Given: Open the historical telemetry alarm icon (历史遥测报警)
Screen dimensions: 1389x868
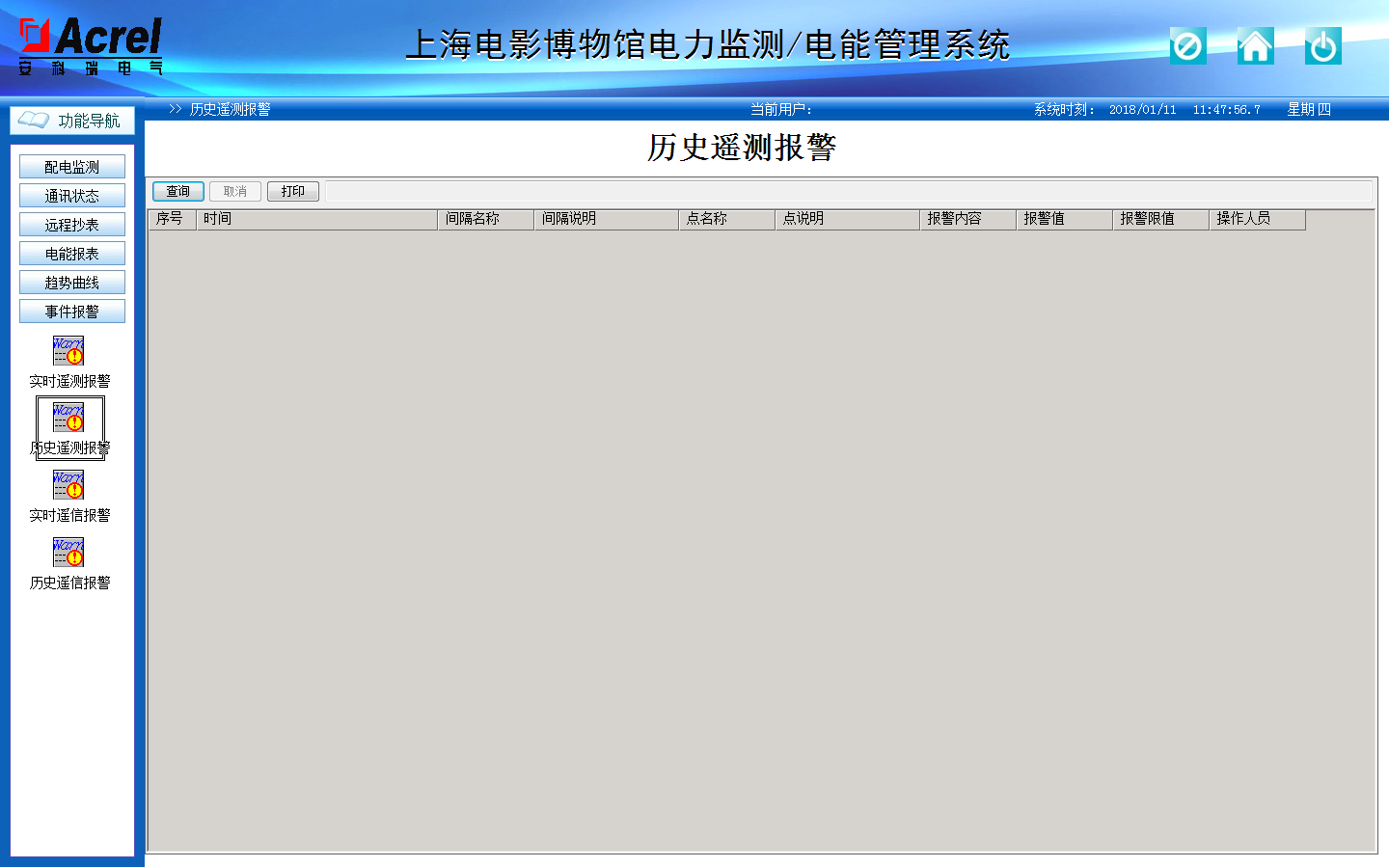Looking at the screenshot, I should tap(68, 418).
